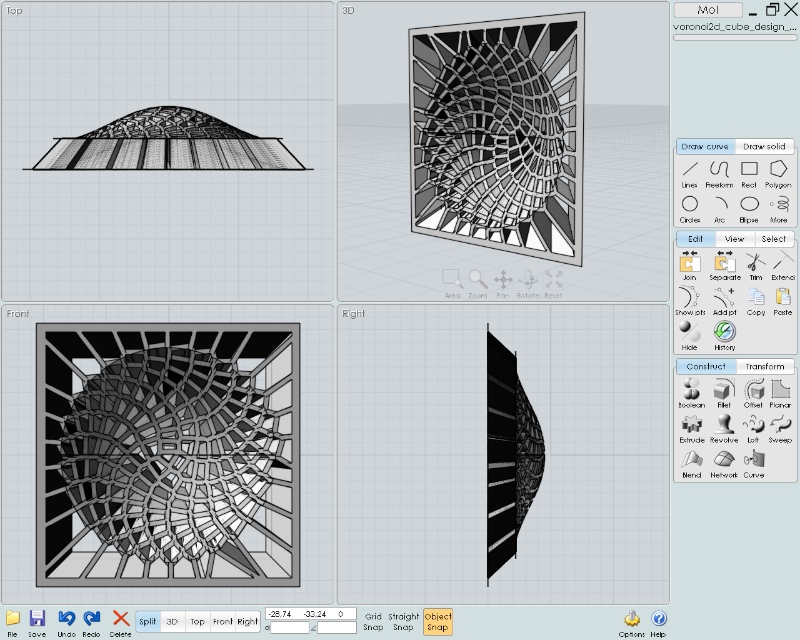
Task: Pick the Polygon draw tool
Action: click(x=778, y=172)
